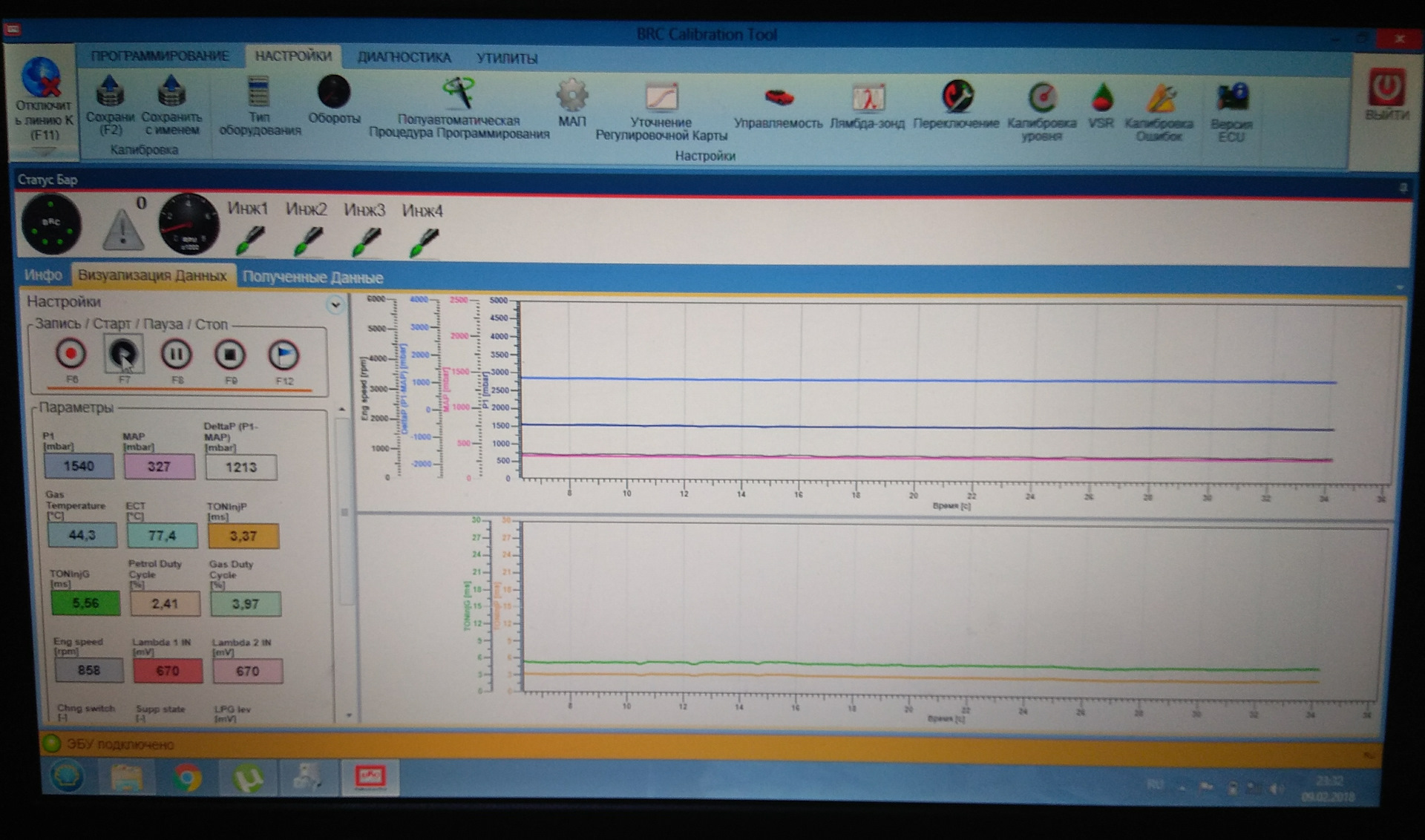Click the Инж4 injector icon
1425x840 pixels.
tap(424, 242)
